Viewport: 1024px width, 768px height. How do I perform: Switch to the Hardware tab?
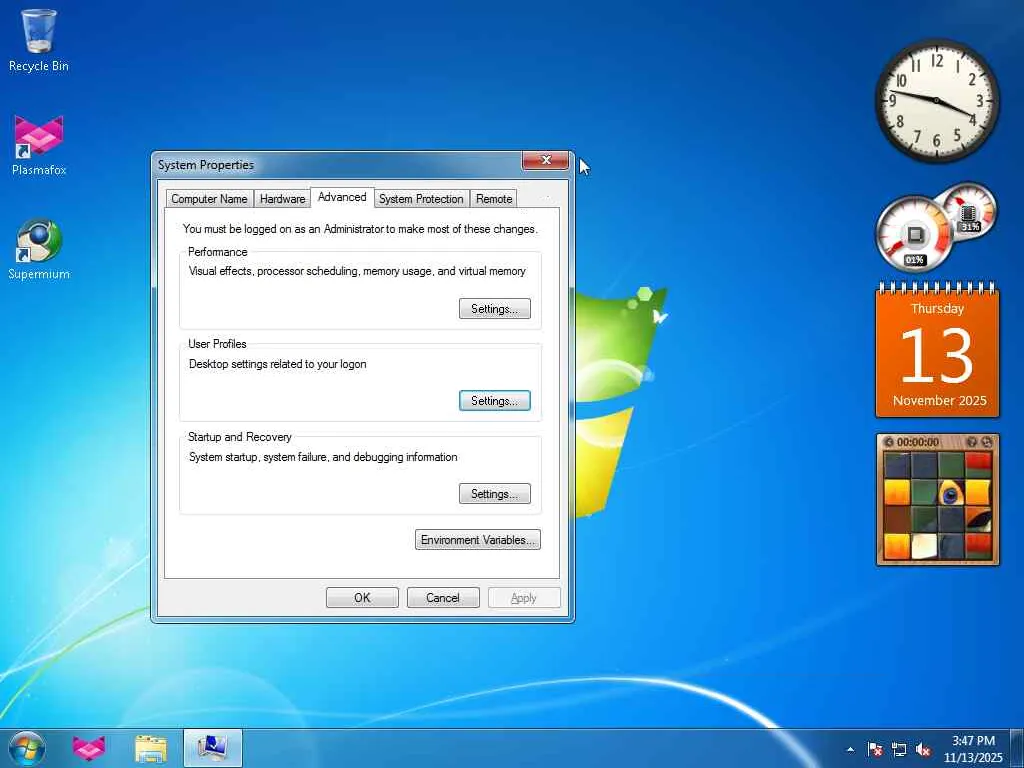coord(282,199)
